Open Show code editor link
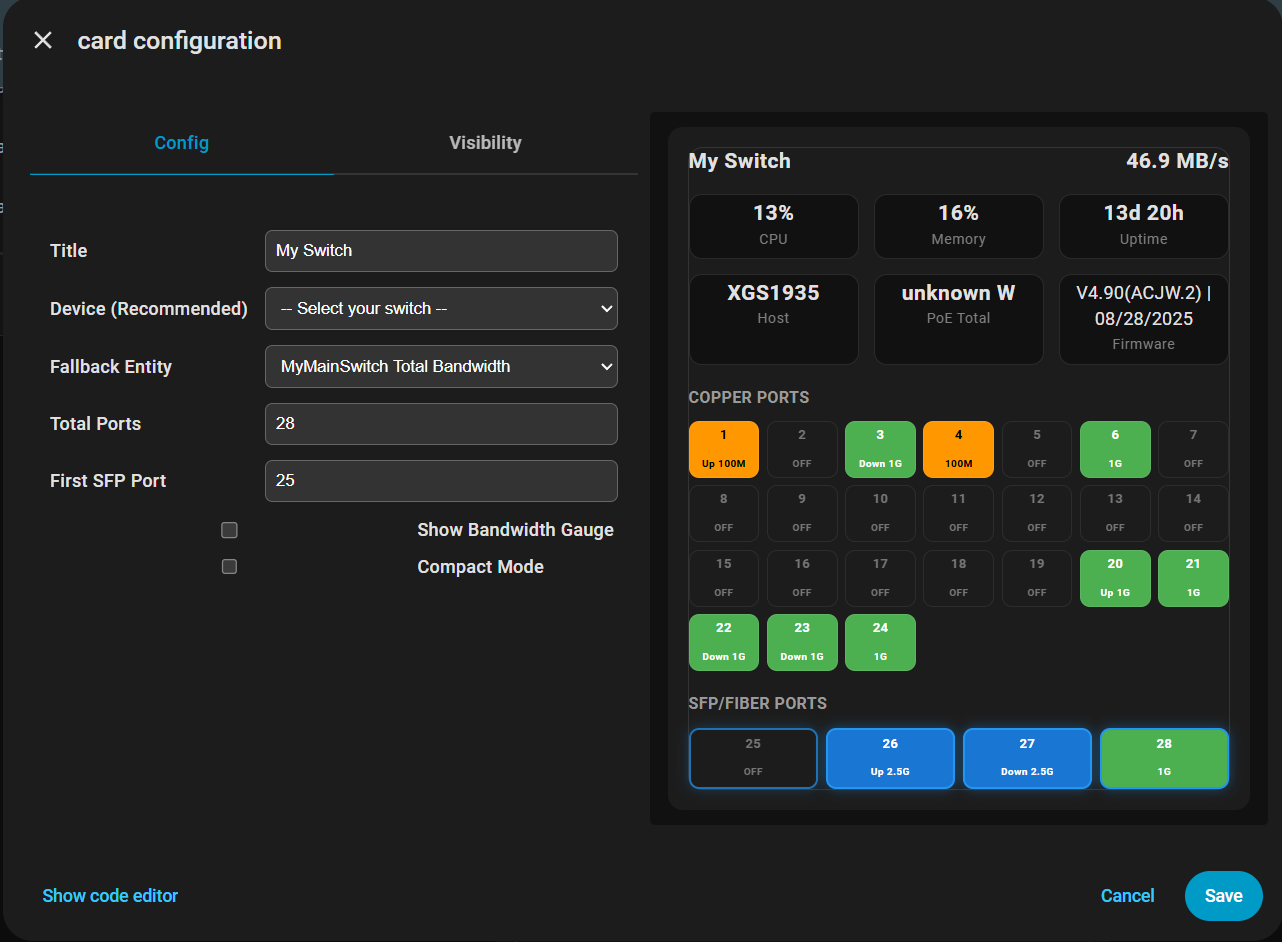 click(110, 896)
